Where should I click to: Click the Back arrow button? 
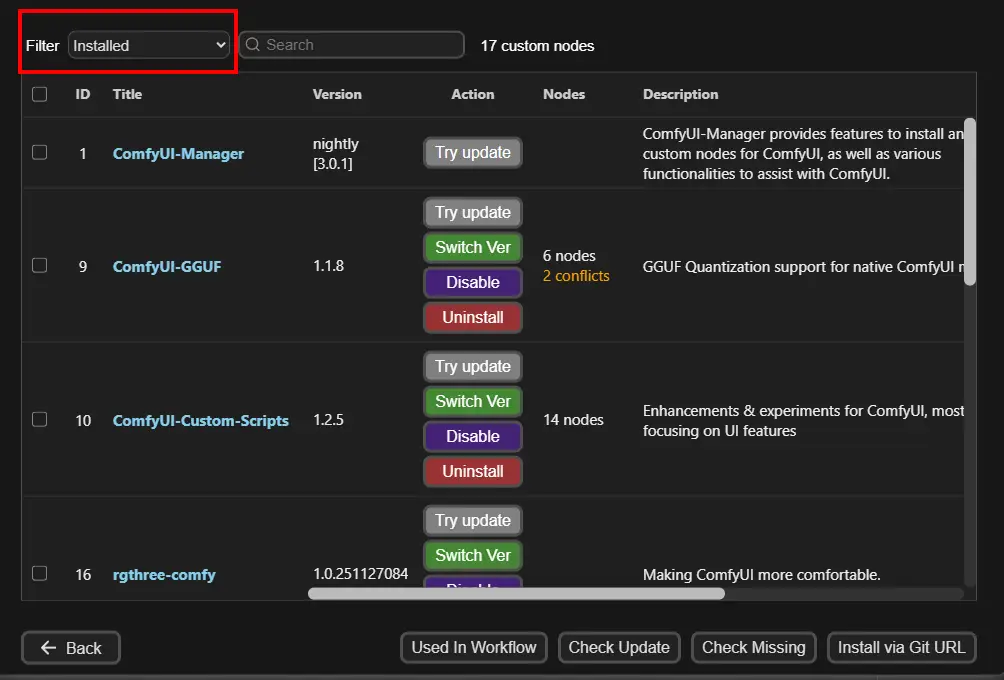tap(70, 648)
